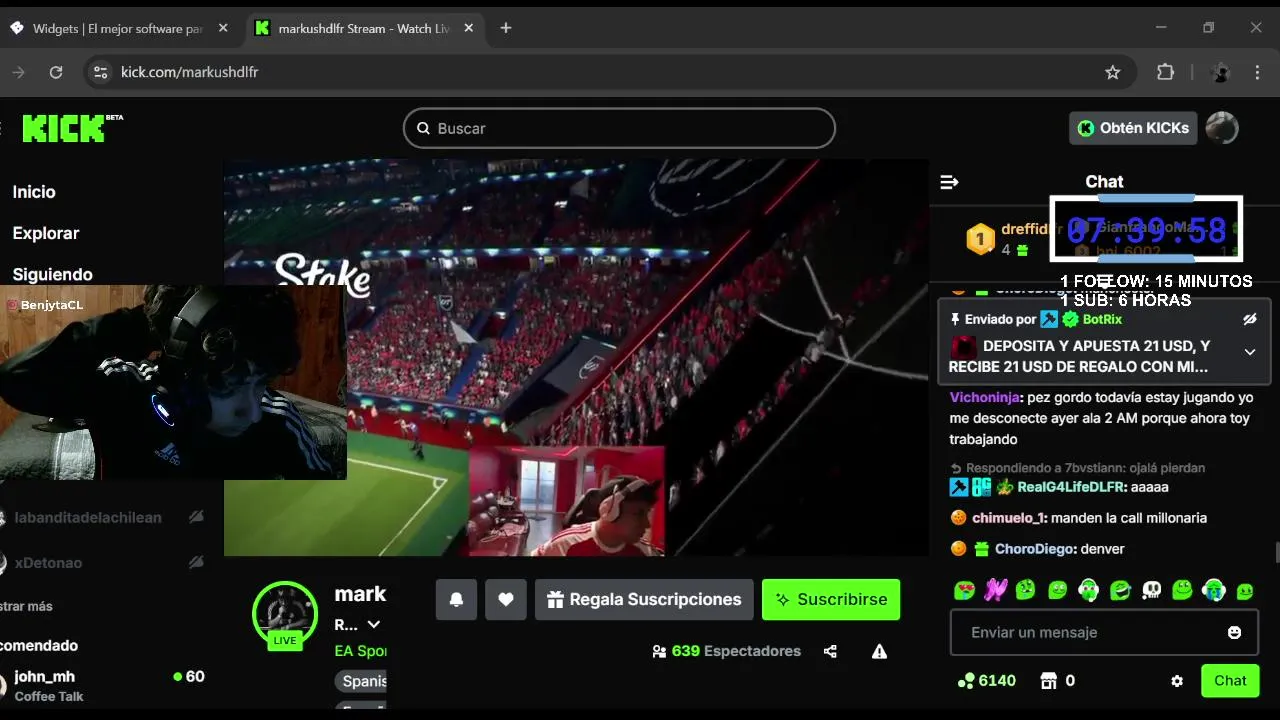Switch to markushdlfr Stream tab
The height and width of the screenshot is (720, 1280).
(x=363, y=28)
